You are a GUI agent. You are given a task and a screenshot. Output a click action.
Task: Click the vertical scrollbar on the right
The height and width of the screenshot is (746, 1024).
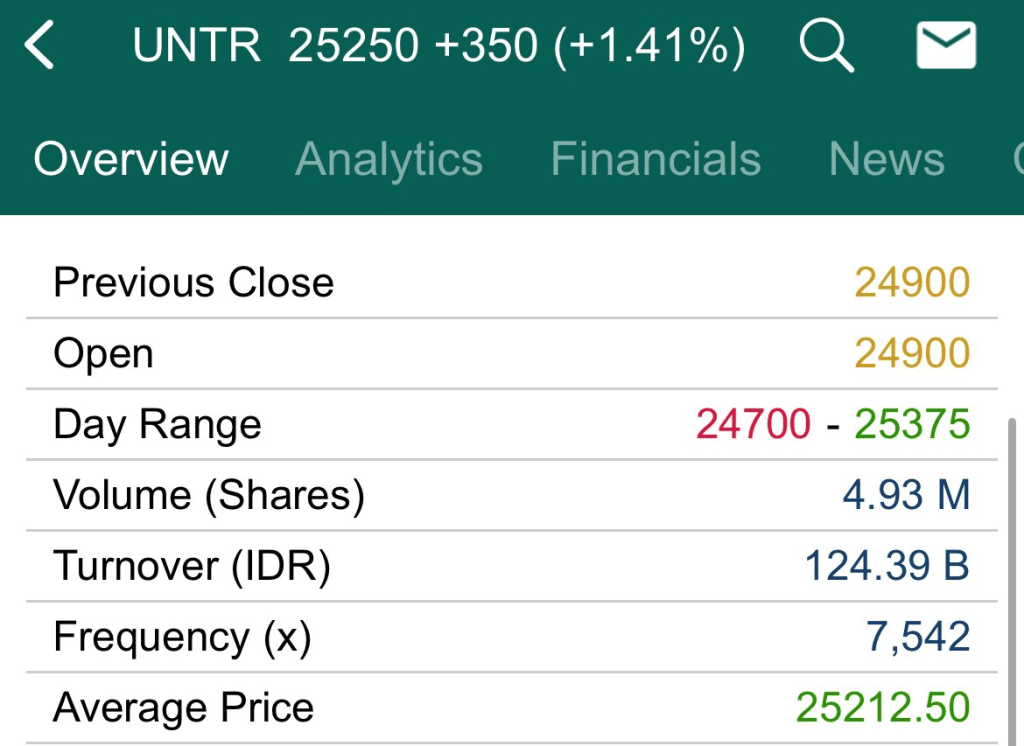(1012, 580)
